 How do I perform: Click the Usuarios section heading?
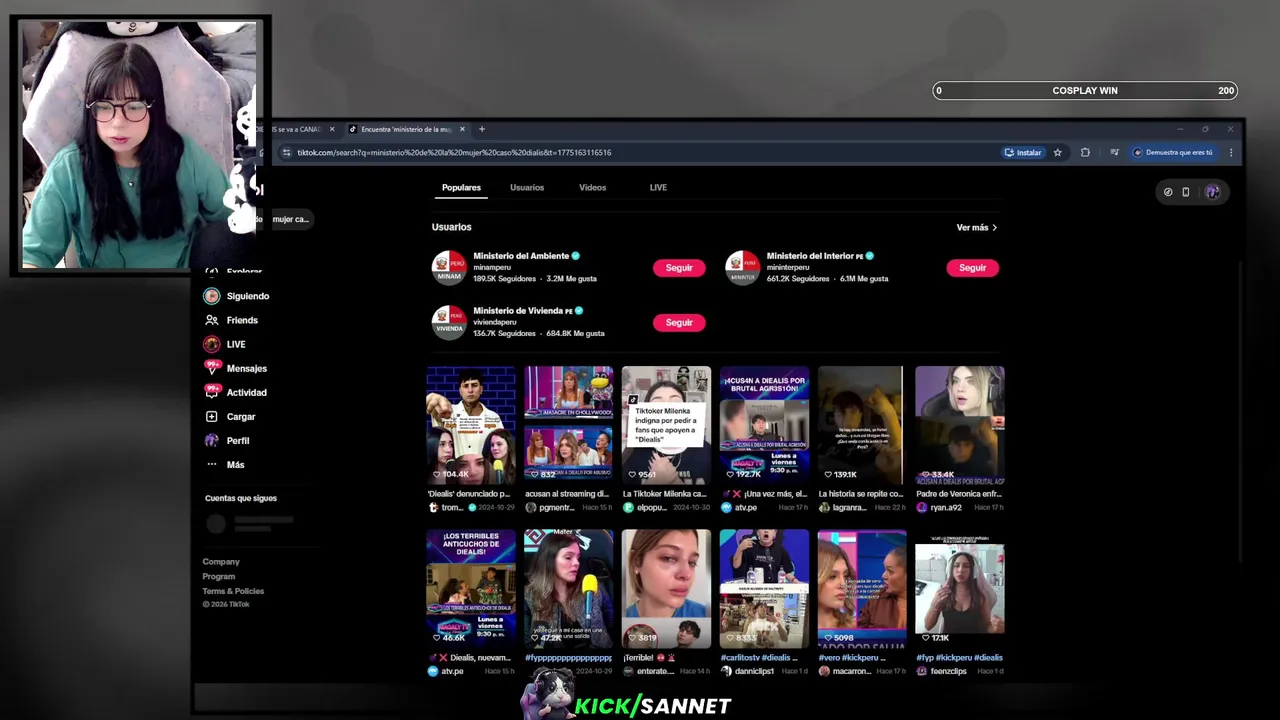[x=451, y=228]
